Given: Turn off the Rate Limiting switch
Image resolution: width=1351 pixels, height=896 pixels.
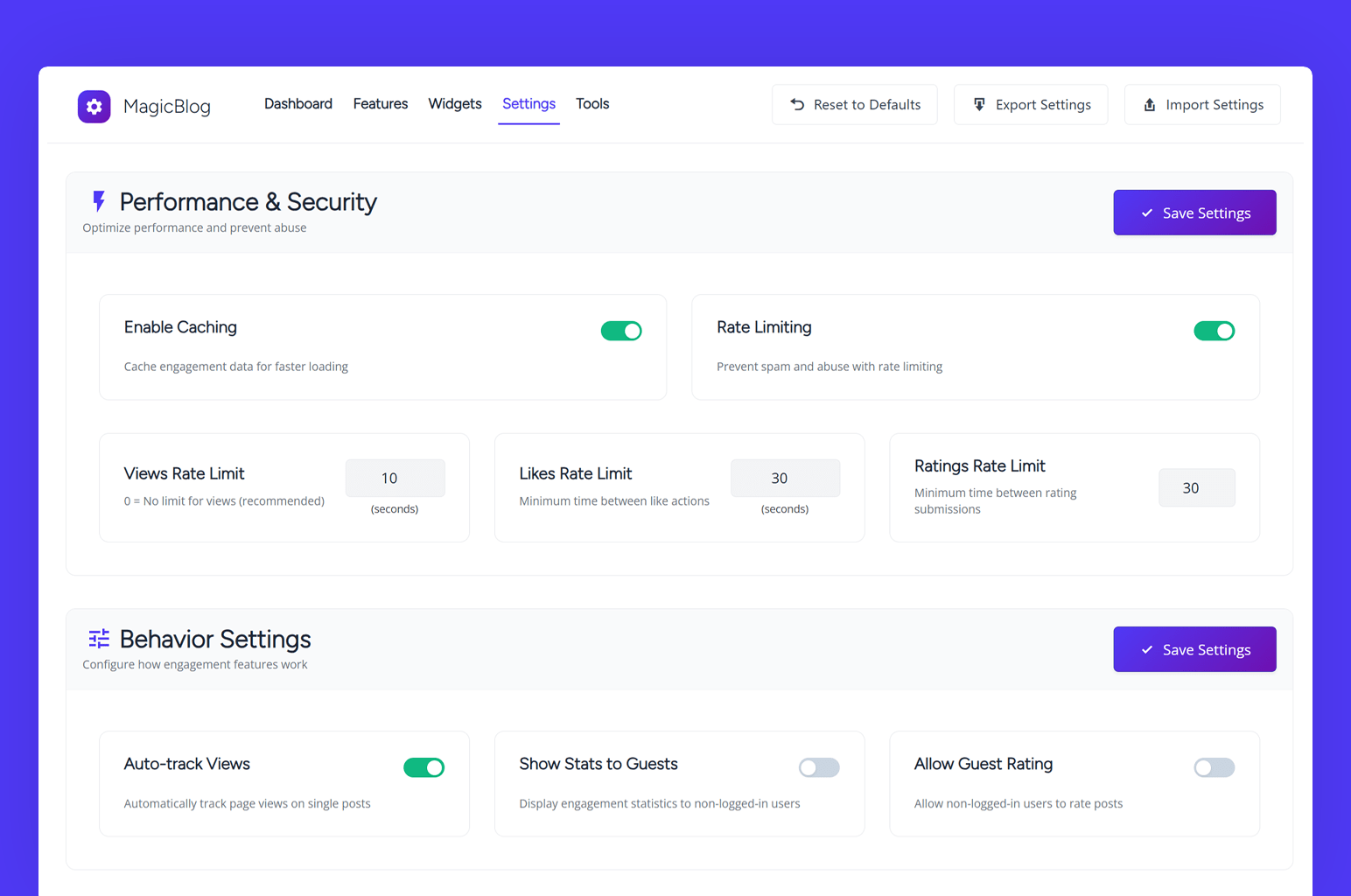Looking at the screenshot, I should click(1214, 331).
